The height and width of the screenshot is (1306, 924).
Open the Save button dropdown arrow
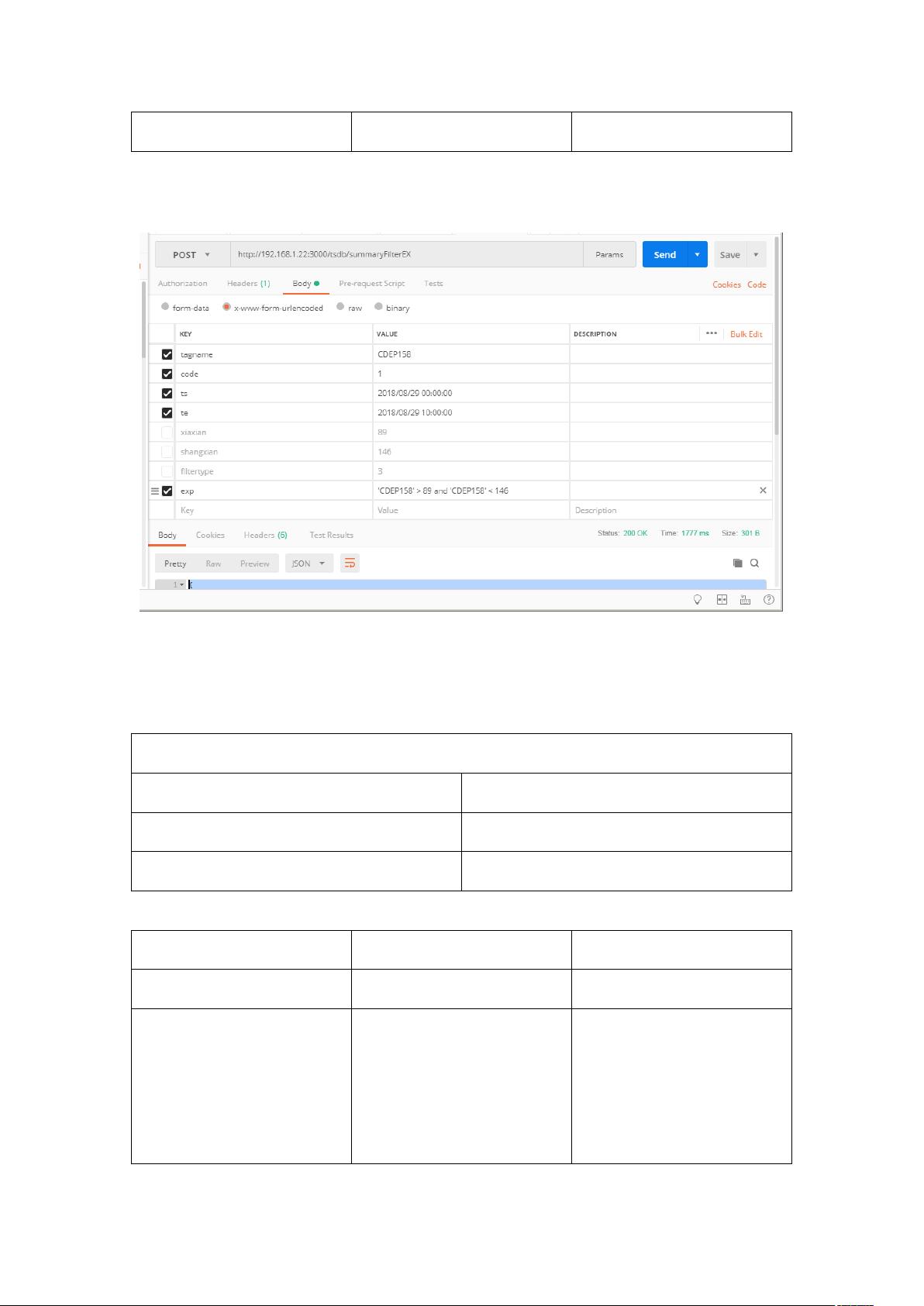[756, 254]
